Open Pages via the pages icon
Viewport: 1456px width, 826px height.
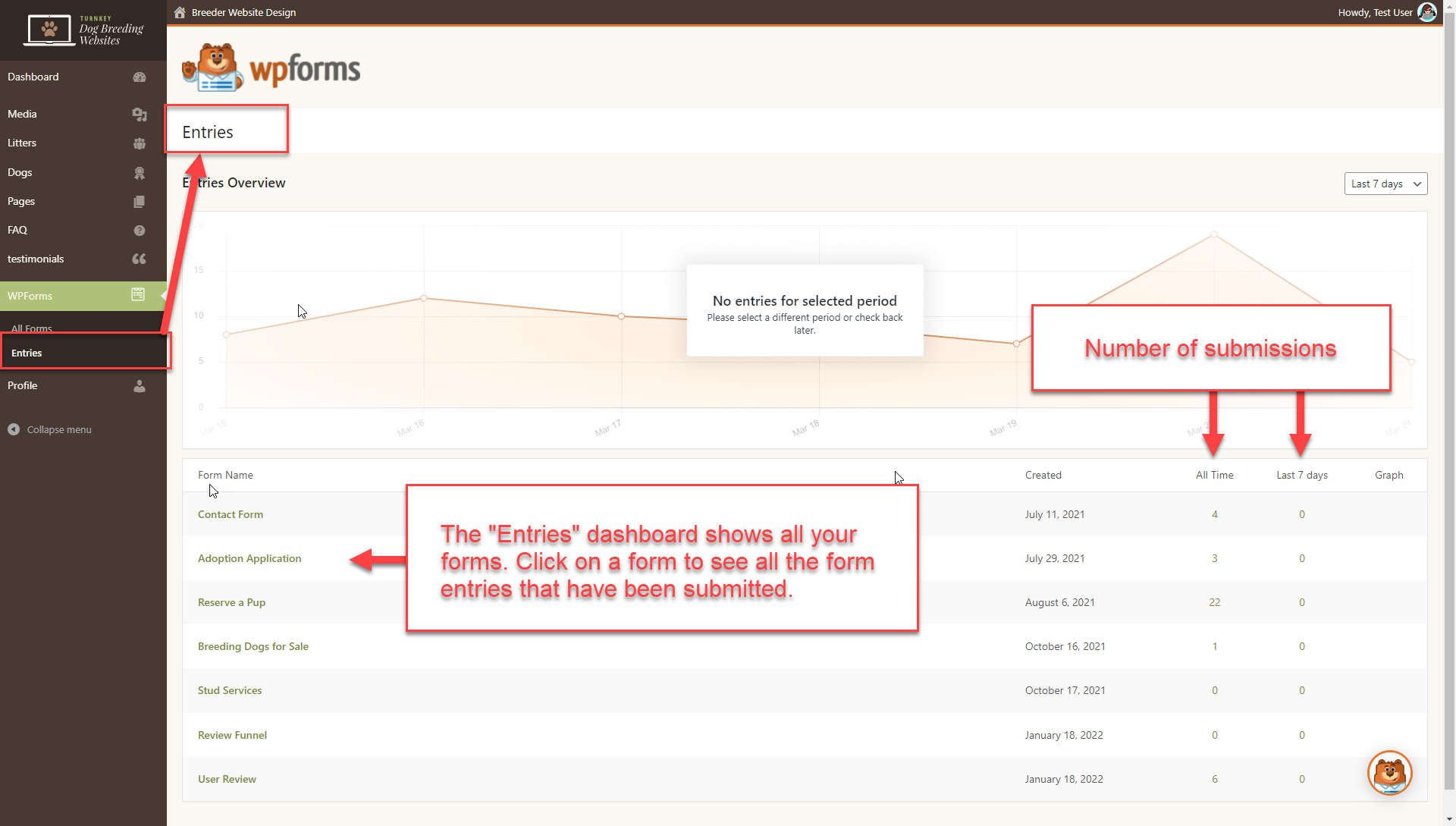pyautogui.click(x=140, y=202)
